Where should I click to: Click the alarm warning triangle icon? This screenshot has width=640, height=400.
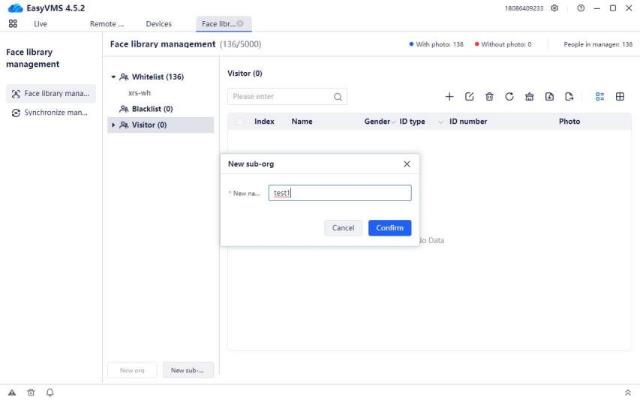pos(12,392)
